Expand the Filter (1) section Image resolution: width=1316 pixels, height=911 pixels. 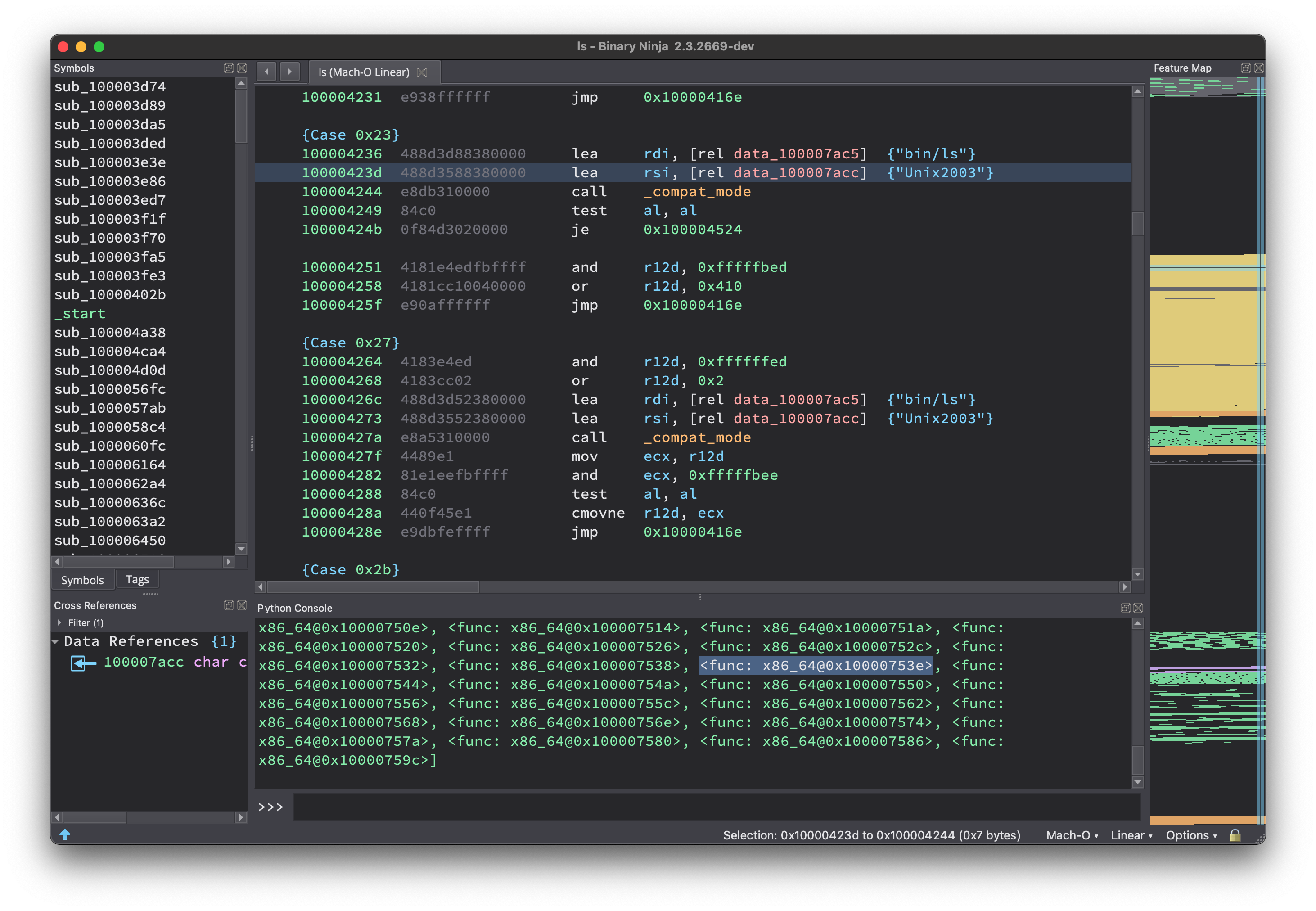[x=59, y=623]
